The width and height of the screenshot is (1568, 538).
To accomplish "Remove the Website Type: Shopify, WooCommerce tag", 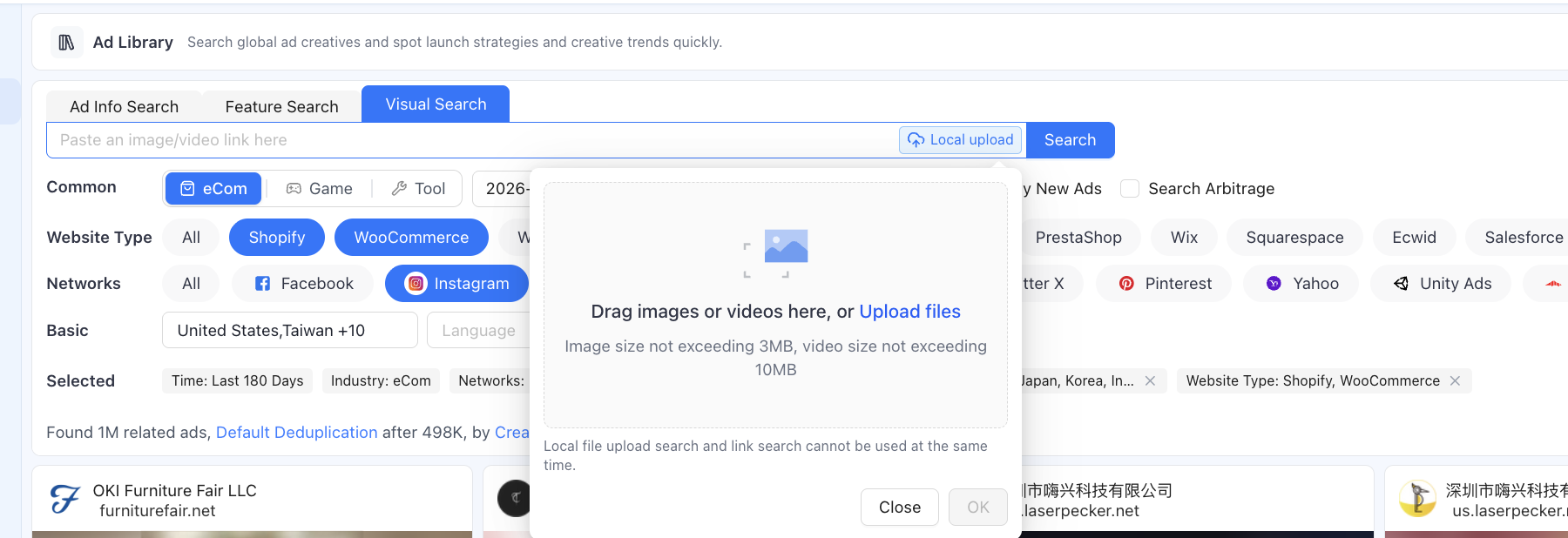I will [x=1455, y=381].
